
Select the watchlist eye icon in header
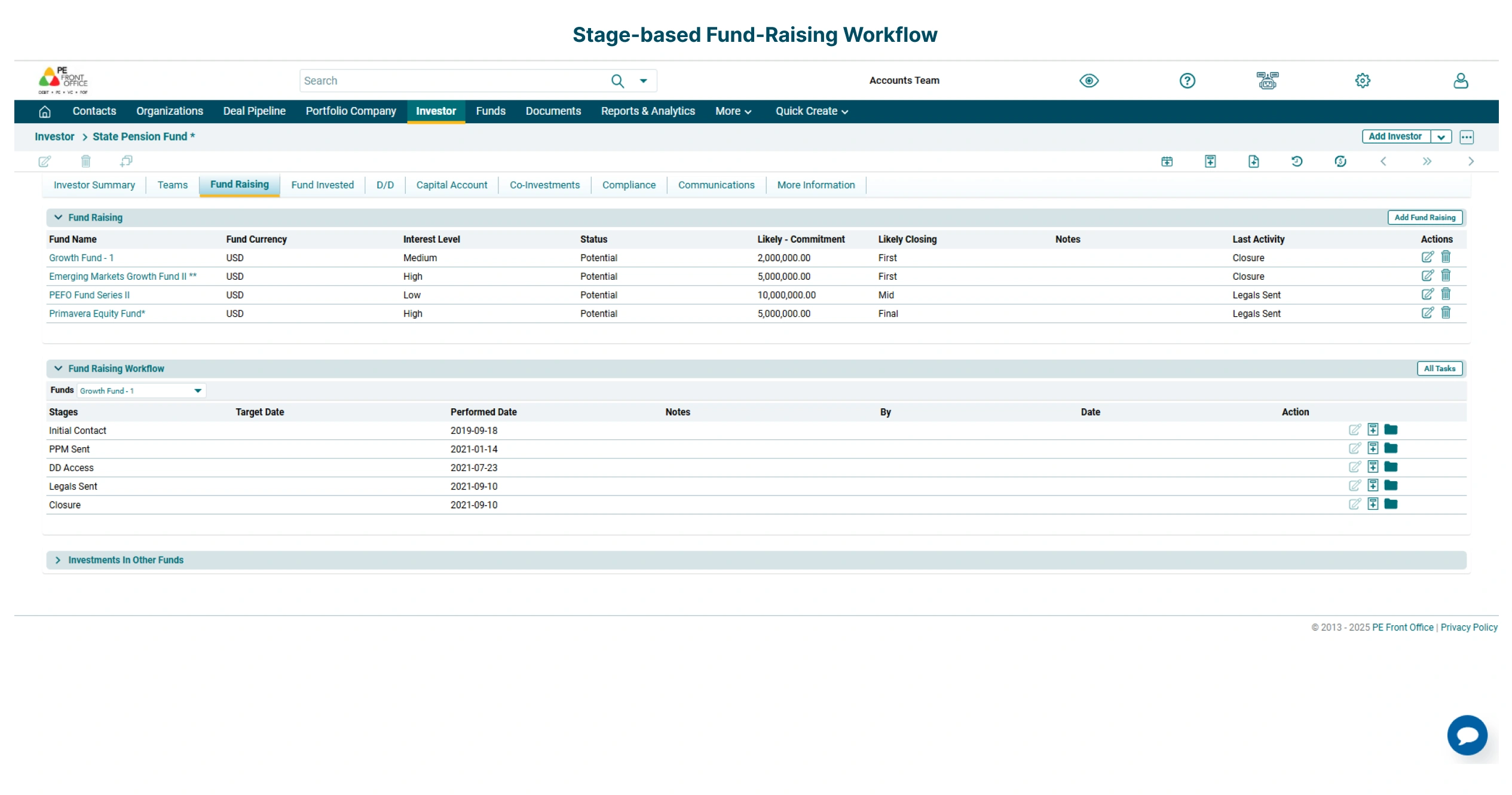pyautogui.click(x=1089, y=80)
